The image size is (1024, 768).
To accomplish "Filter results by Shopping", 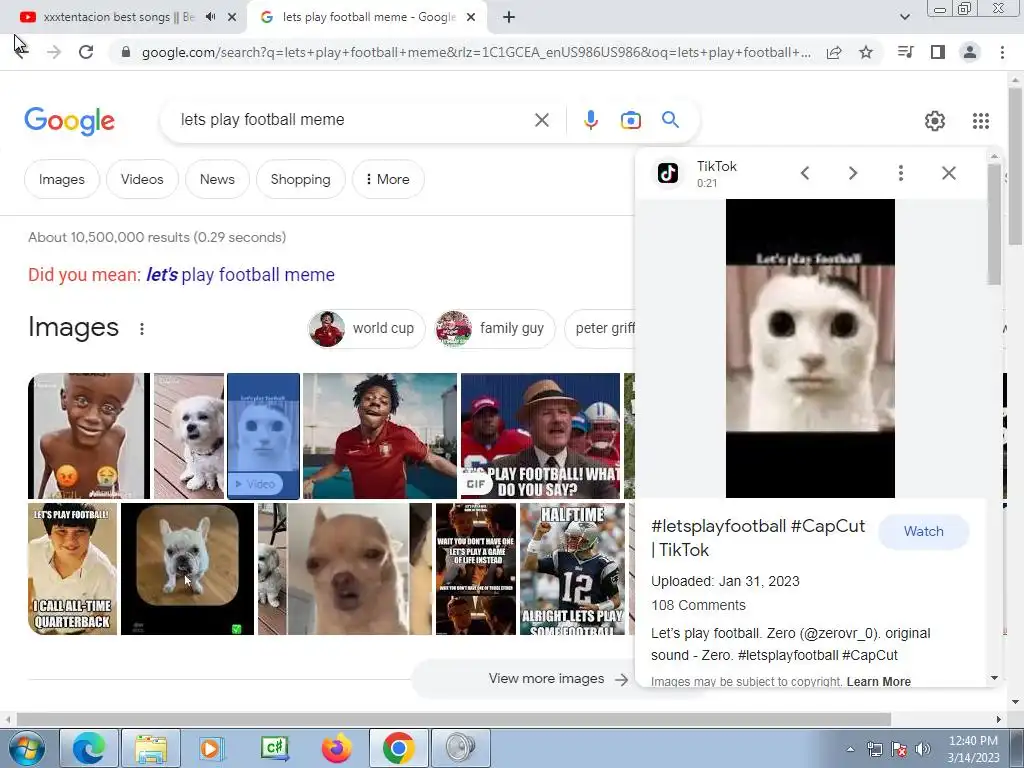I will point(300,179).
